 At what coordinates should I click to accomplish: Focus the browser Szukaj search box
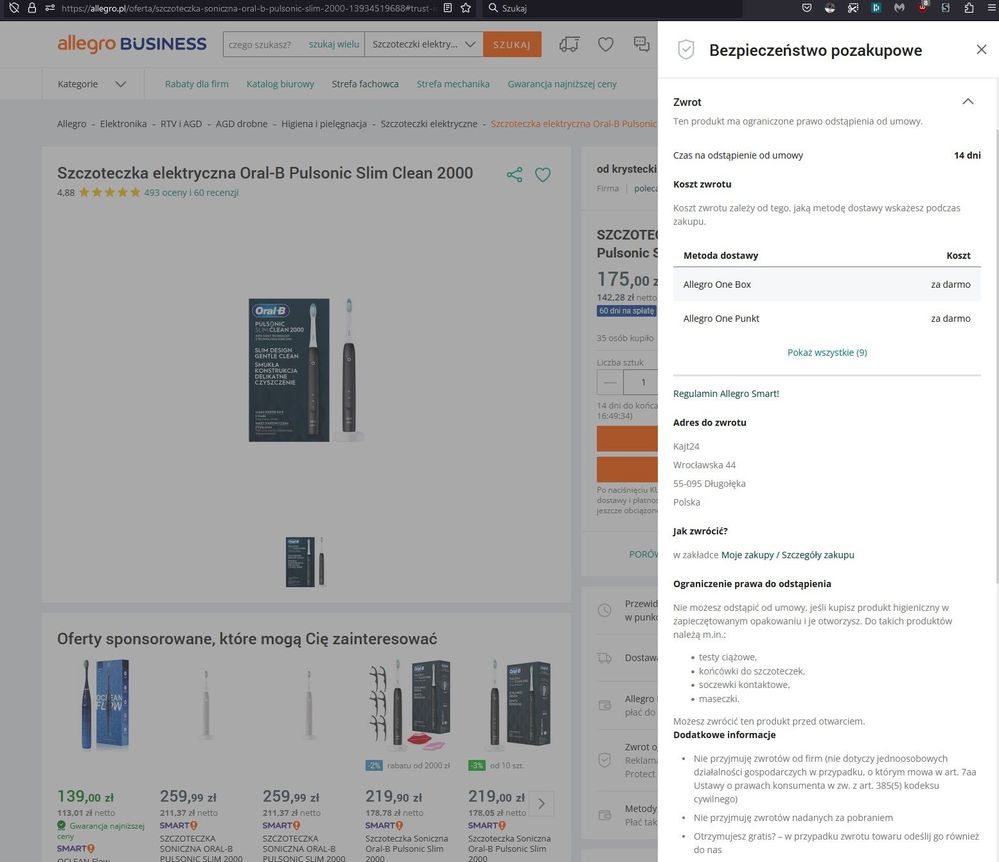coord(613,8)
